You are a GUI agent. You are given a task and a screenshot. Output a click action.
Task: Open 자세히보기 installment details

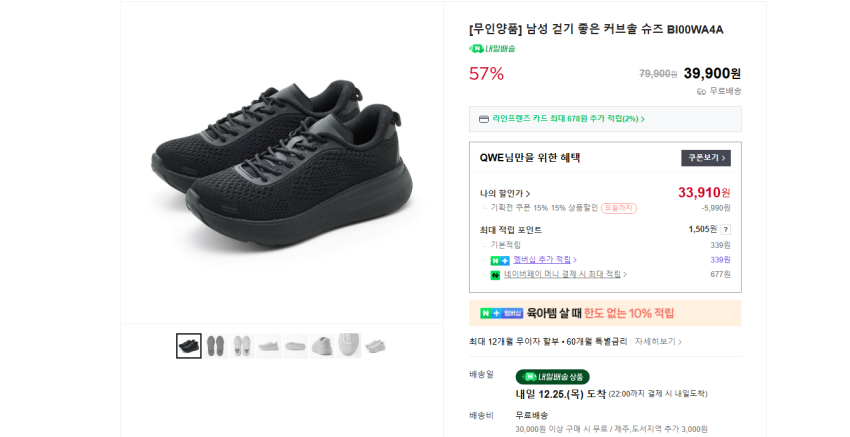click(658, 341)
